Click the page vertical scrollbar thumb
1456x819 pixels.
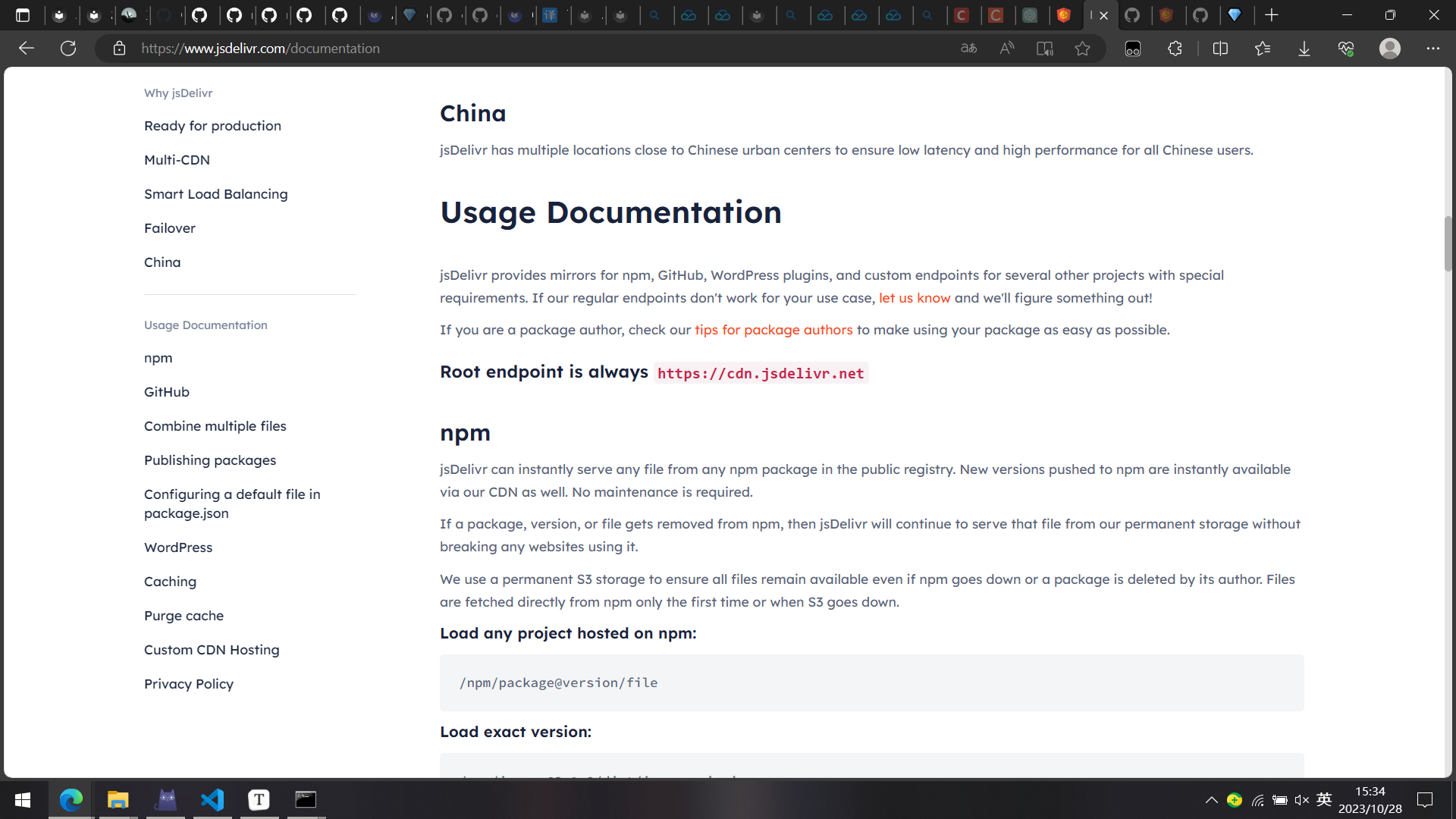tap(1448, 243)
